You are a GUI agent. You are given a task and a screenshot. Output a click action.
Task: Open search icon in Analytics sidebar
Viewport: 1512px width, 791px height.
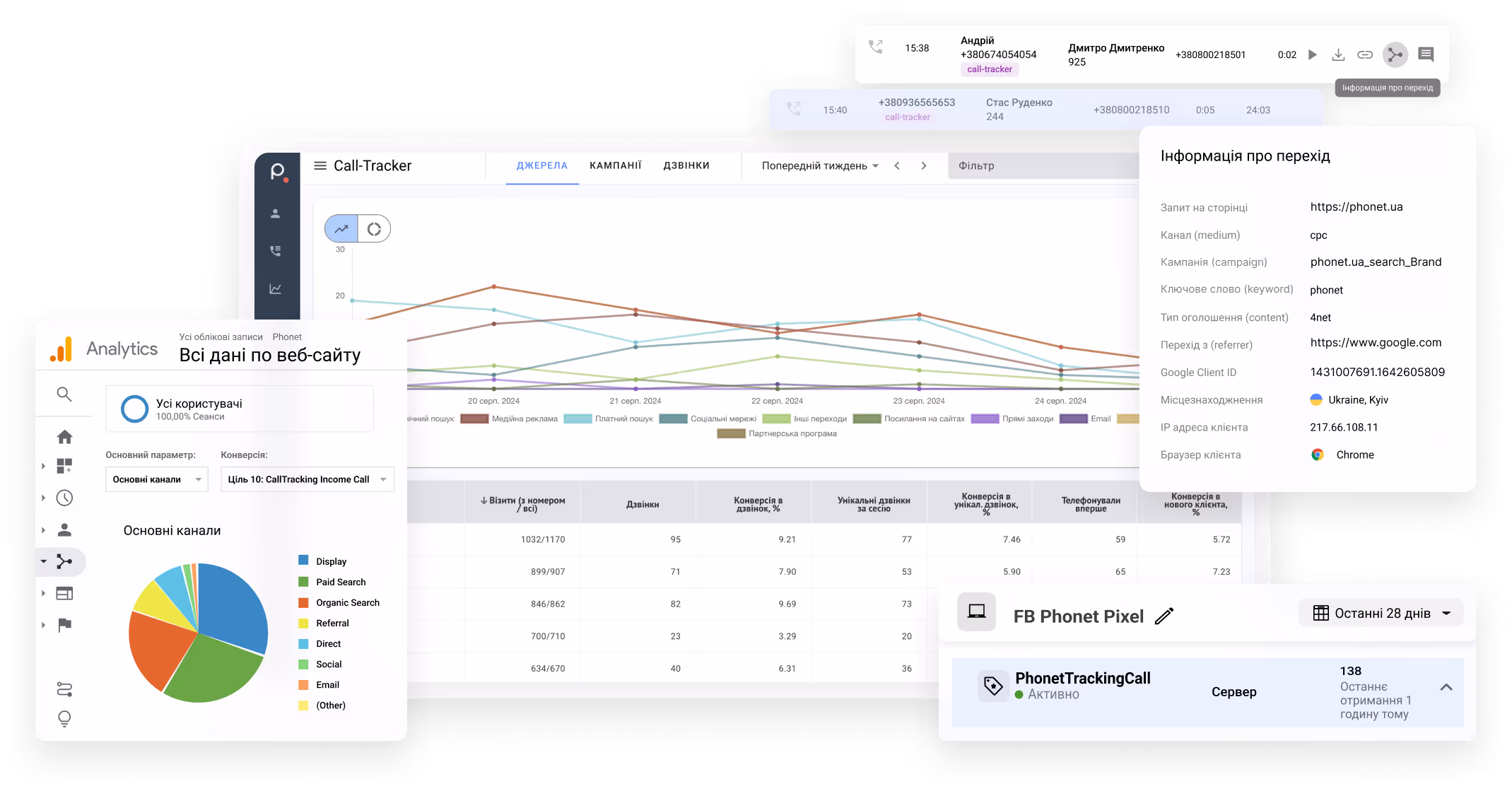pyautogui.click(x=64, y=394)
